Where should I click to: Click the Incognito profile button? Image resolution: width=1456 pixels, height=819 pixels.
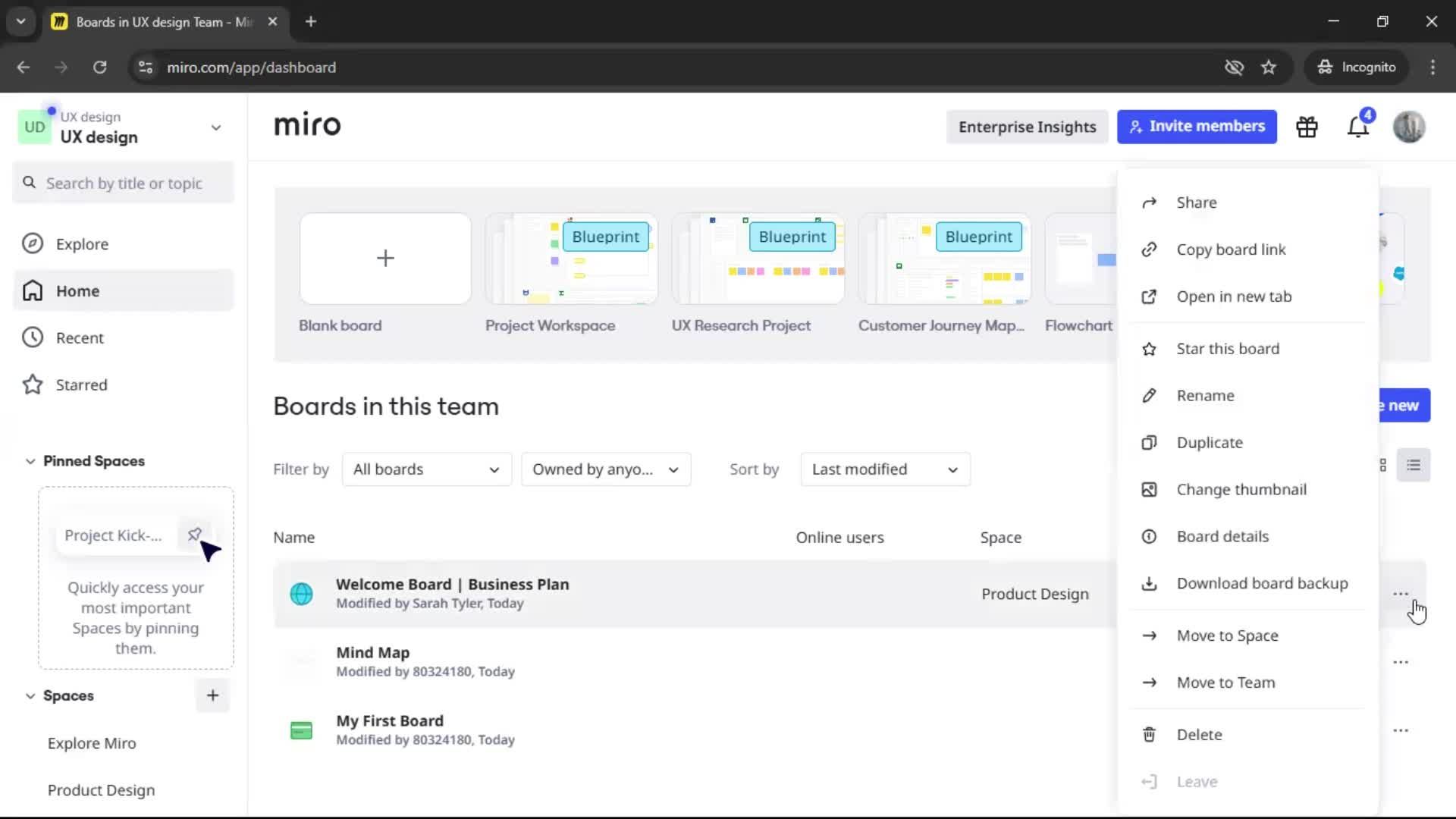(x=1357, y=67)
